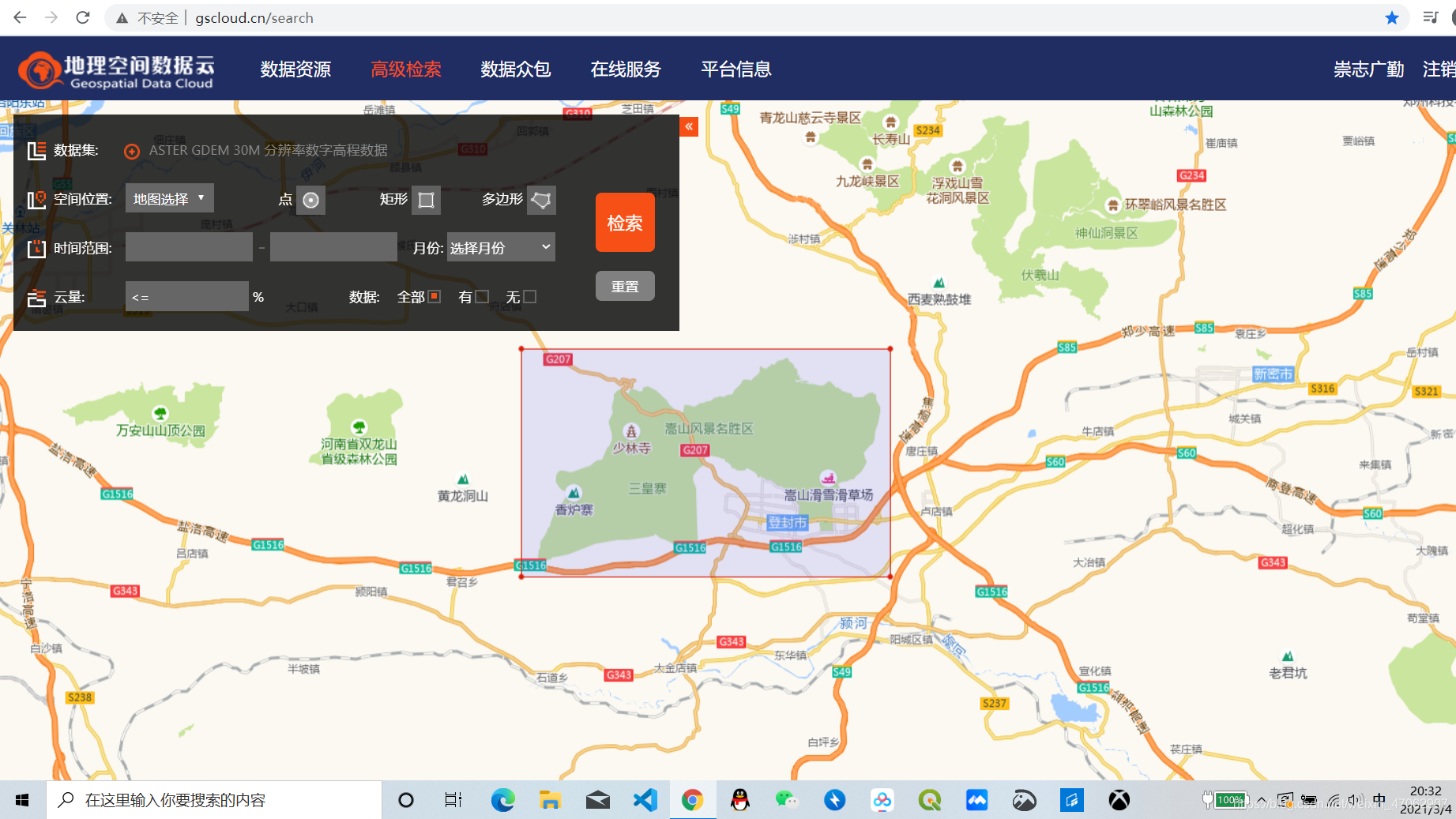Click the ASTER GDEM 30M dataset name
1456x819 pixels.
pyautogui.click(x=269, y=150)
